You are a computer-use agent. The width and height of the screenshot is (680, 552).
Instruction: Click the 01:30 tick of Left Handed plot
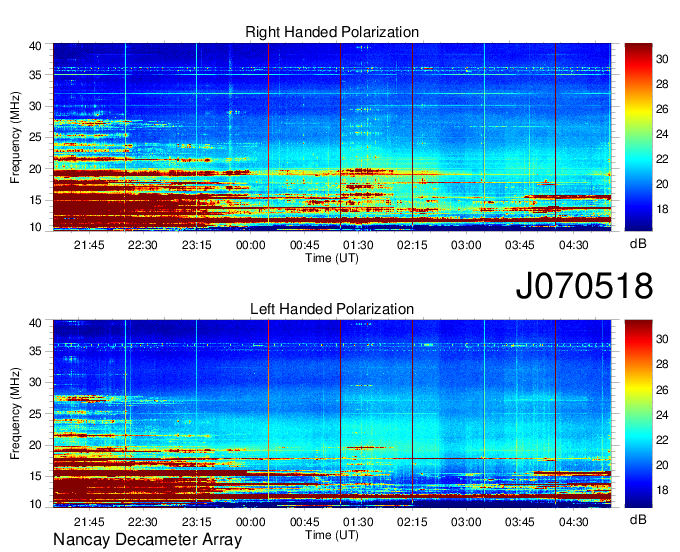(x=358, y=522)
